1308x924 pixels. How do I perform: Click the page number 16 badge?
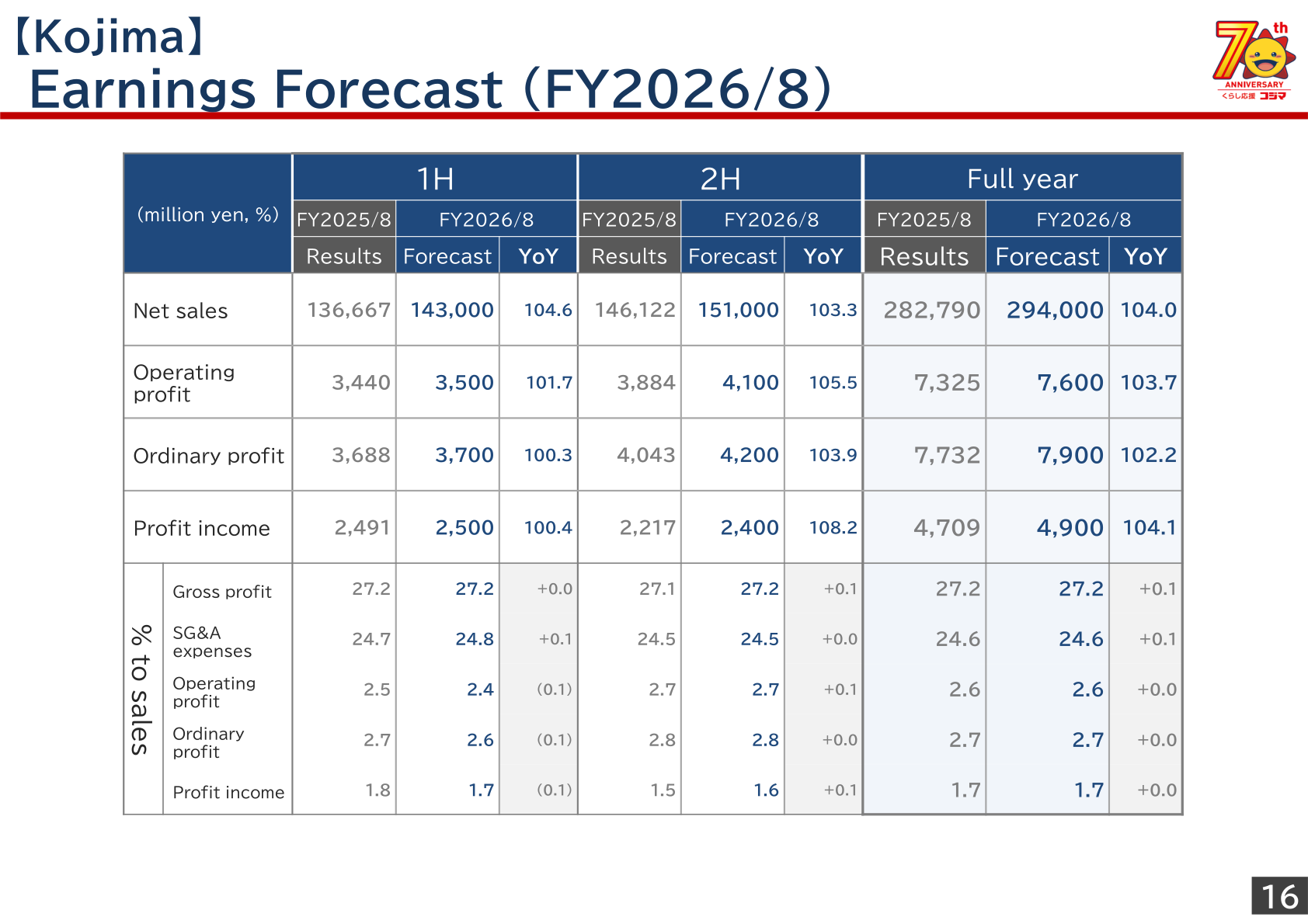1279,896
